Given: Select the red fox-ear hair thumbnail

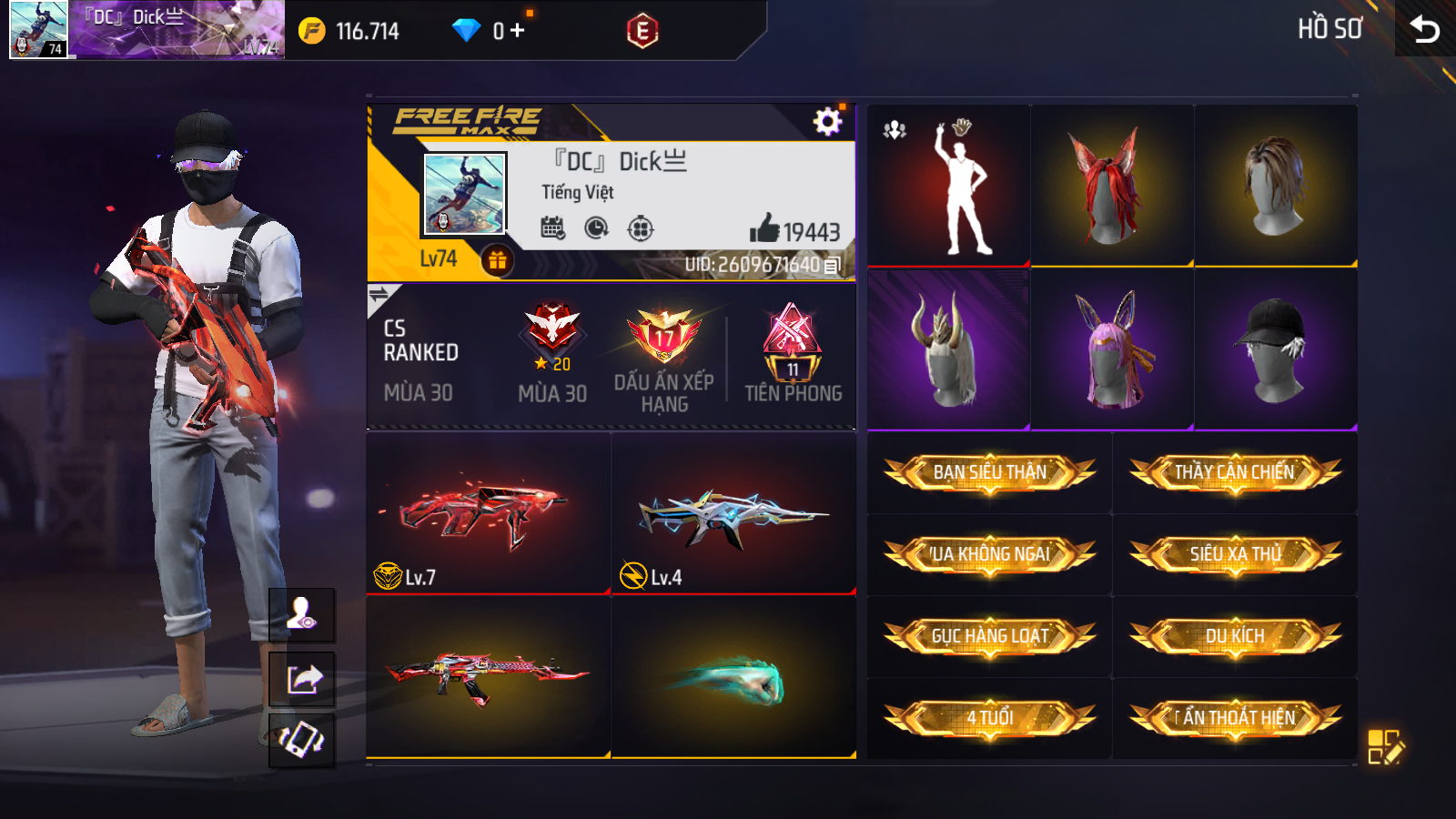Looking at the screenshot, I should (x=1112, y=186).
